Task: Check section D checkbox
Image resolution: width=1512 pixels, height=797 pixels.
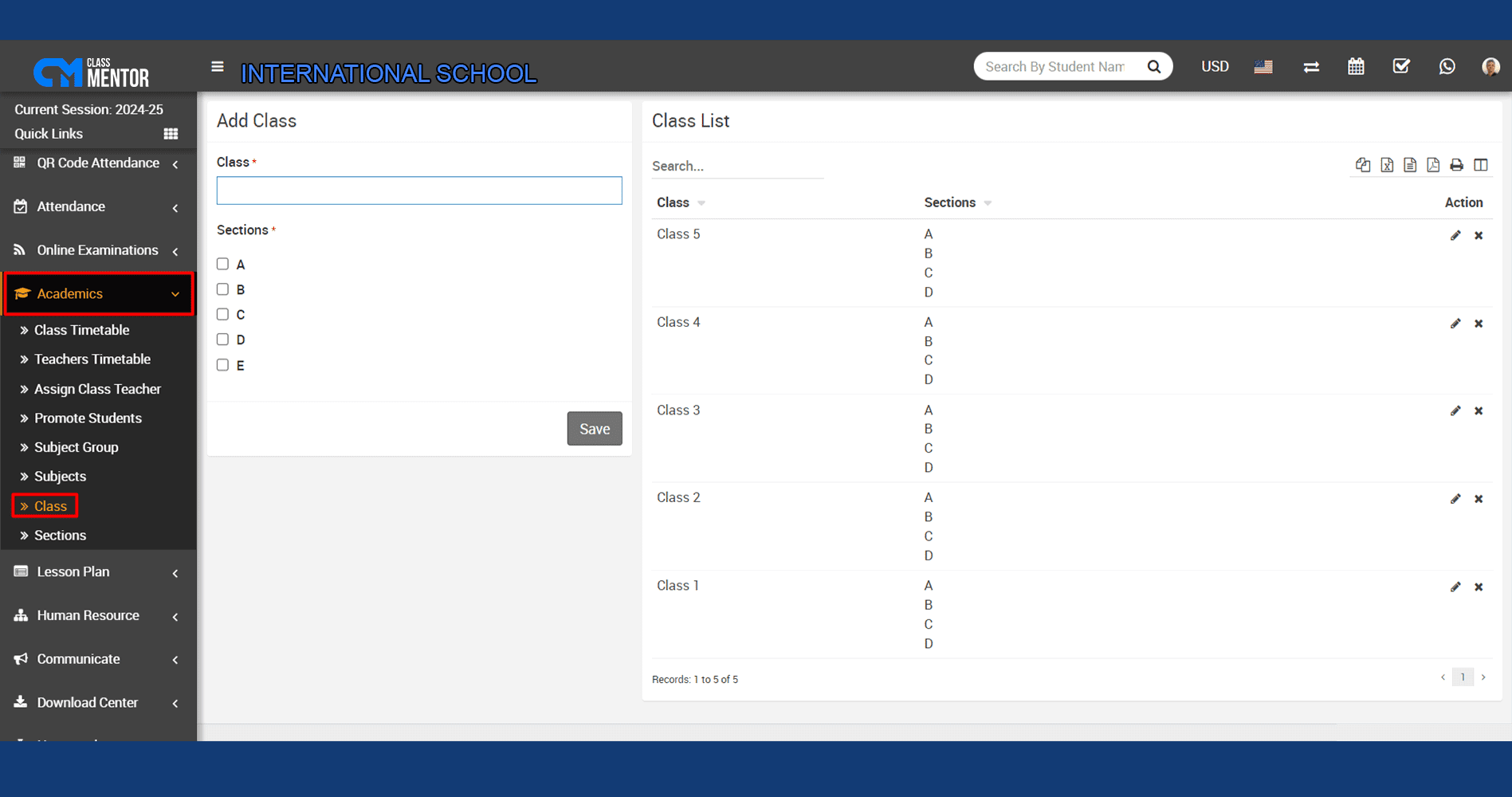Action: click(x=222, y=340)
